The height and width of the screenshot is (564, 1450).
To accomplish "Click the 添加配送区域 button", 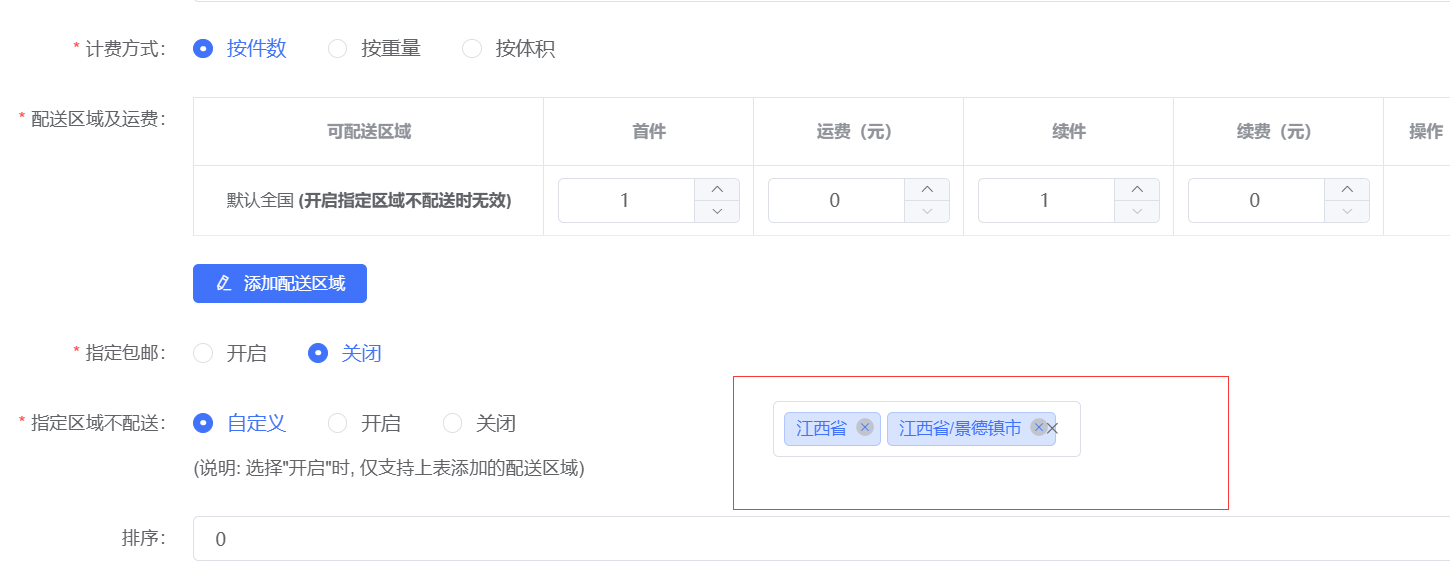I will click(x=280, y=283).
